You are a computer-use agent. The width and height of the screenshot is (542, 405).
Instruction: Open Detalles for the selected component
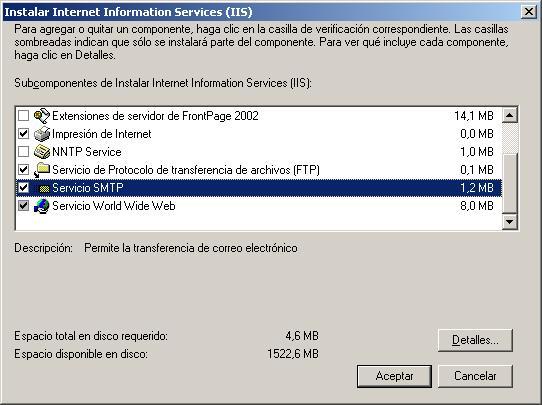tap(475, 340)
